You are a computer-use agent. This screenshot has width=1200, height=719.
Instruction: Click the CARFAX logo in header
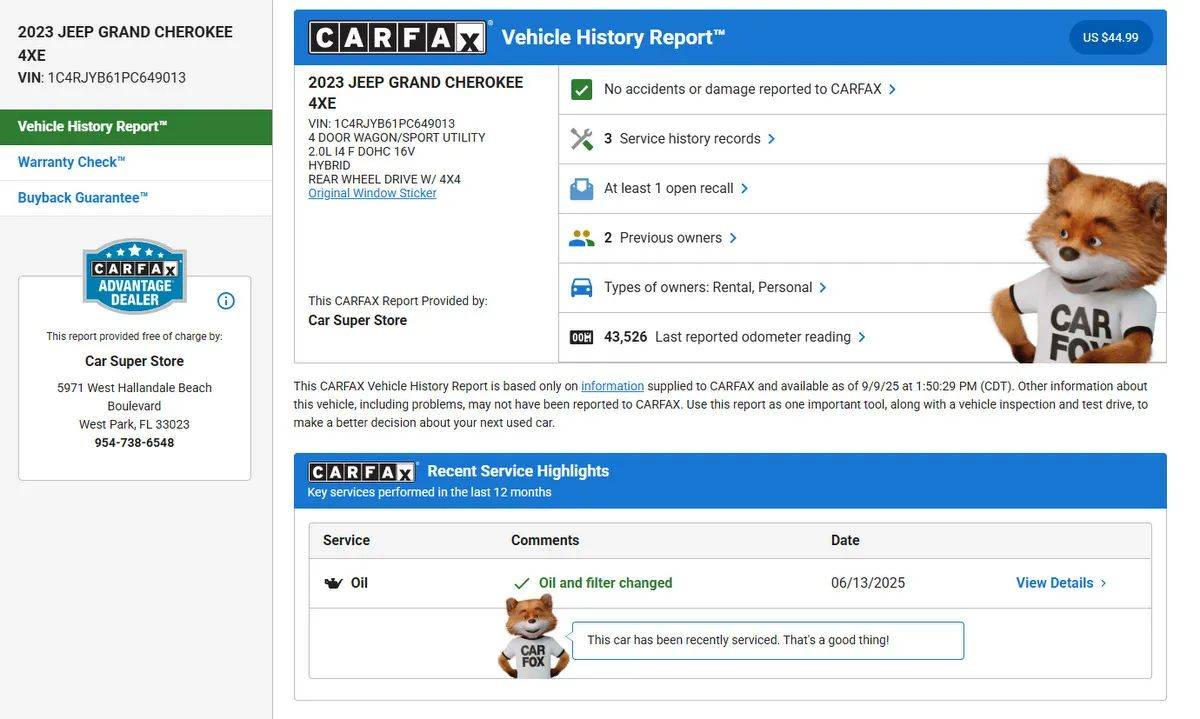[397, 37]
